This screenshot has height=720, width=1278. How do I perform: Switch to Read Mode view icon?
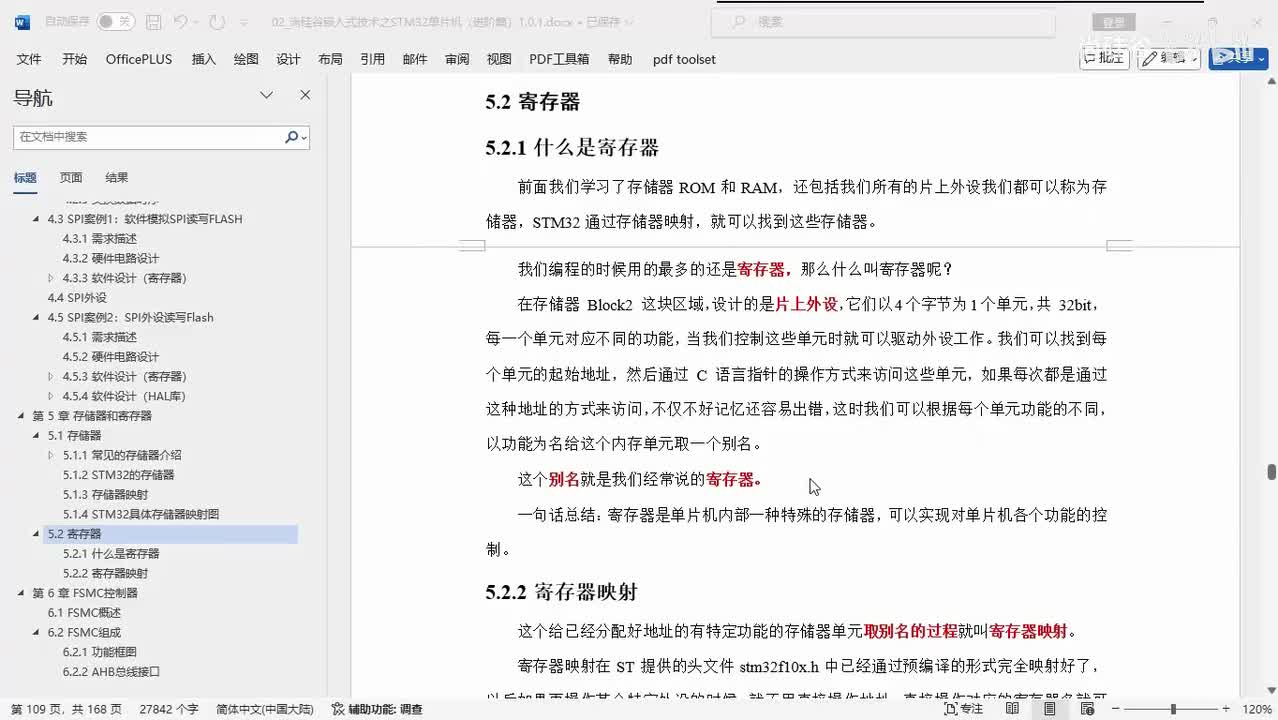[x=1012, y=709]
